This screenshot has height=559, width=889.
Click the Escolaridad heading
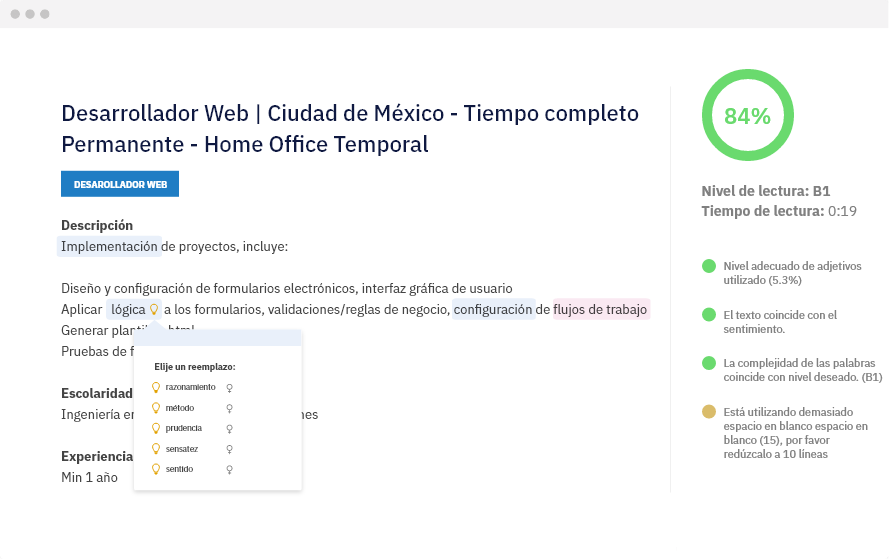[97, 393]
